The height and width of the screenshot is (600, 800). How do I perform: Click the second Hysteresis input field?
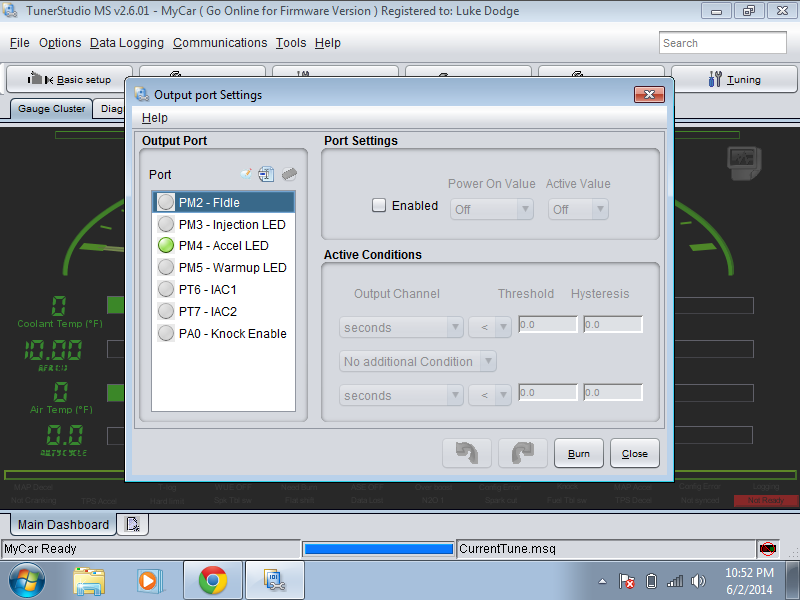click(613, 392)
